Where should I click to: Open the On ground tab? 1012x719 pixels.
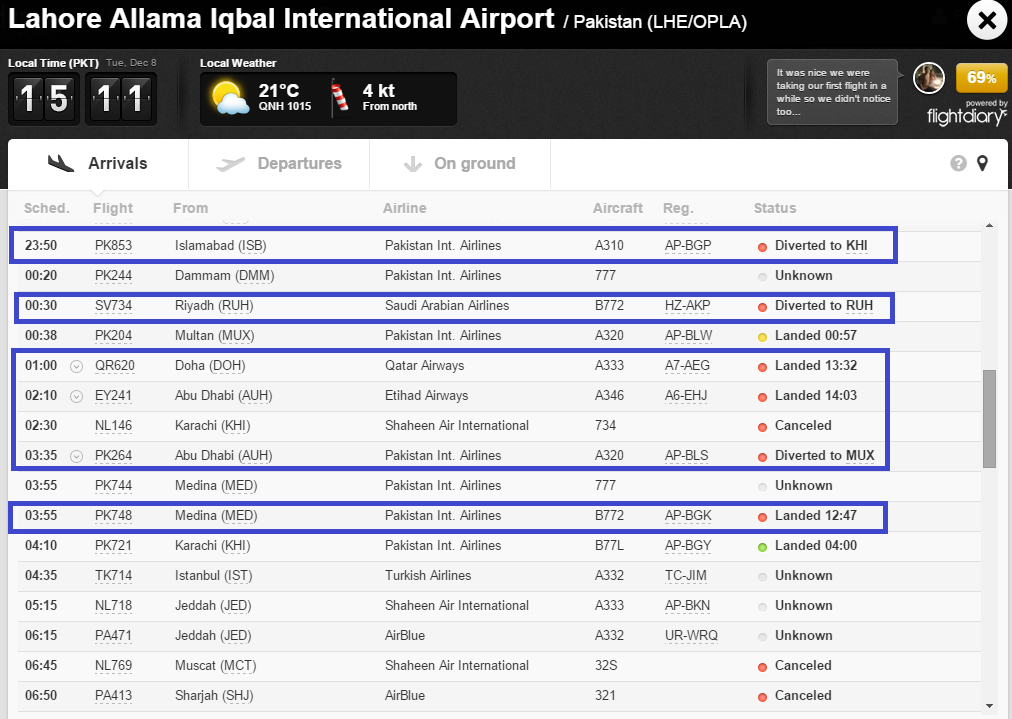click(x=460, y=164)
